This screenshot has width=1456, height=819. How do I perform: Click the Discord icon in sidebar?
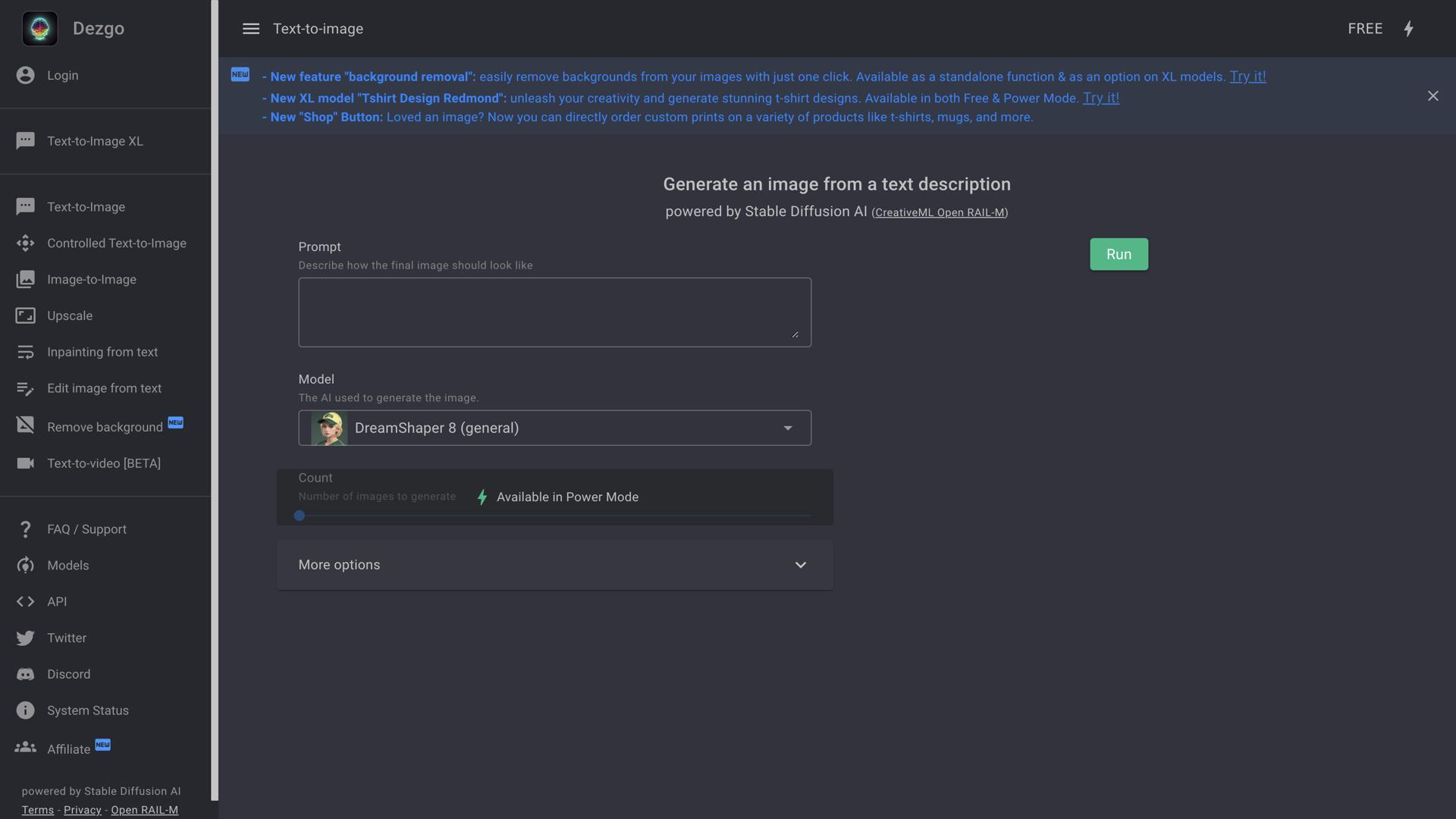pos(25,674)
